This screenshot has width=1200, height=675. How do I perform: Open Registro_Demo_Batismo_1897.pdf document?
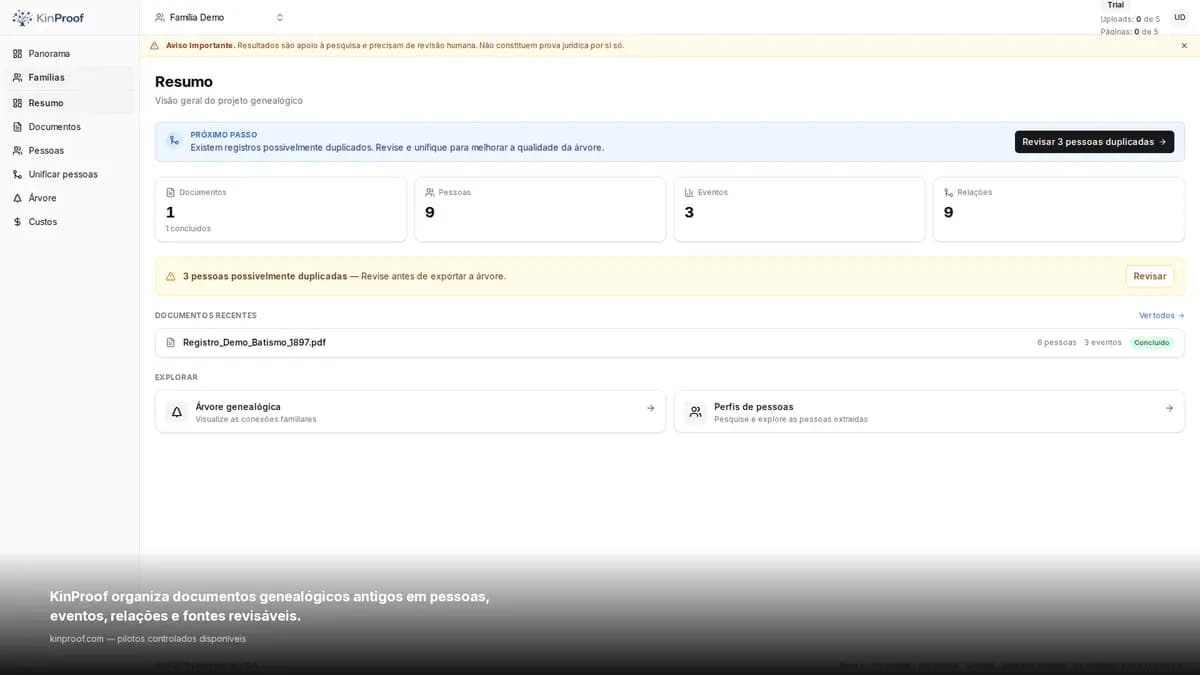coord(669,342)
